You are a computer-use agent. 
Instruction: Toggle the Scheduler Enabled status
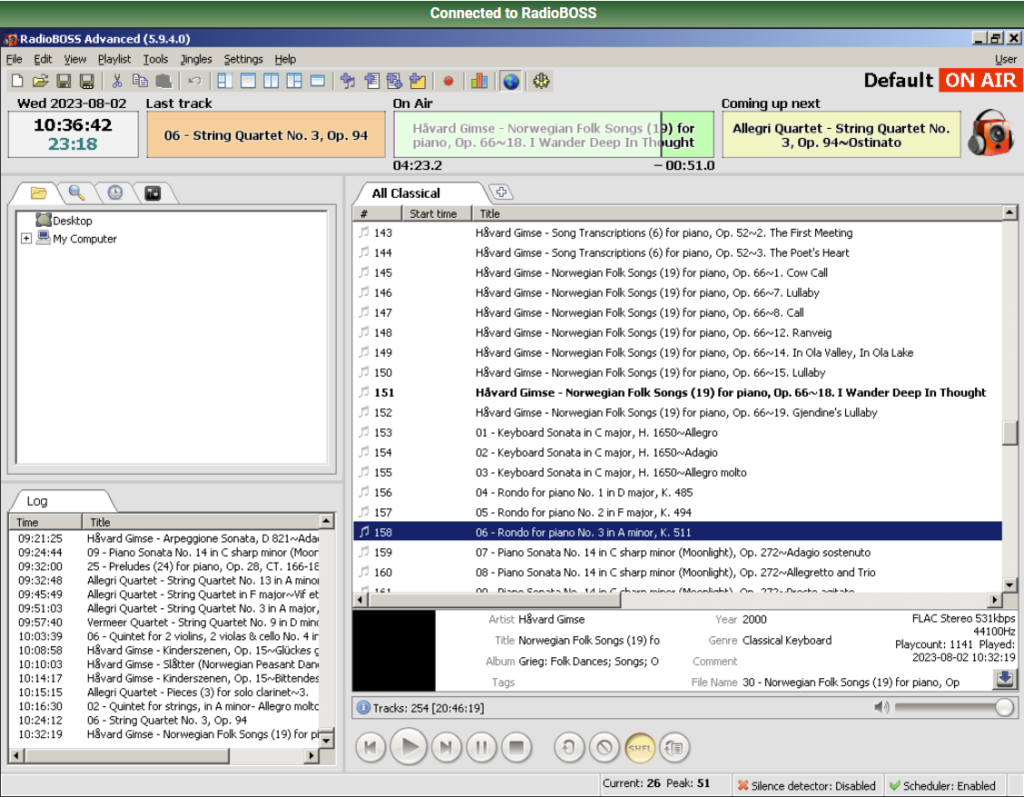coord(942,786)
